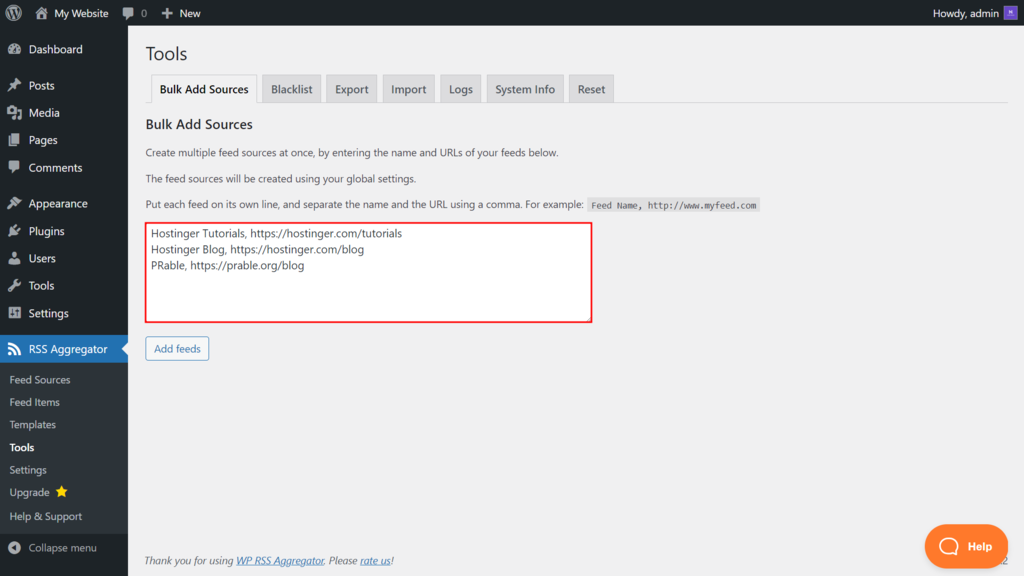Open the Import tab
Screen dimensions: 1024x576
pyautogui.click(x=408, y=88)
